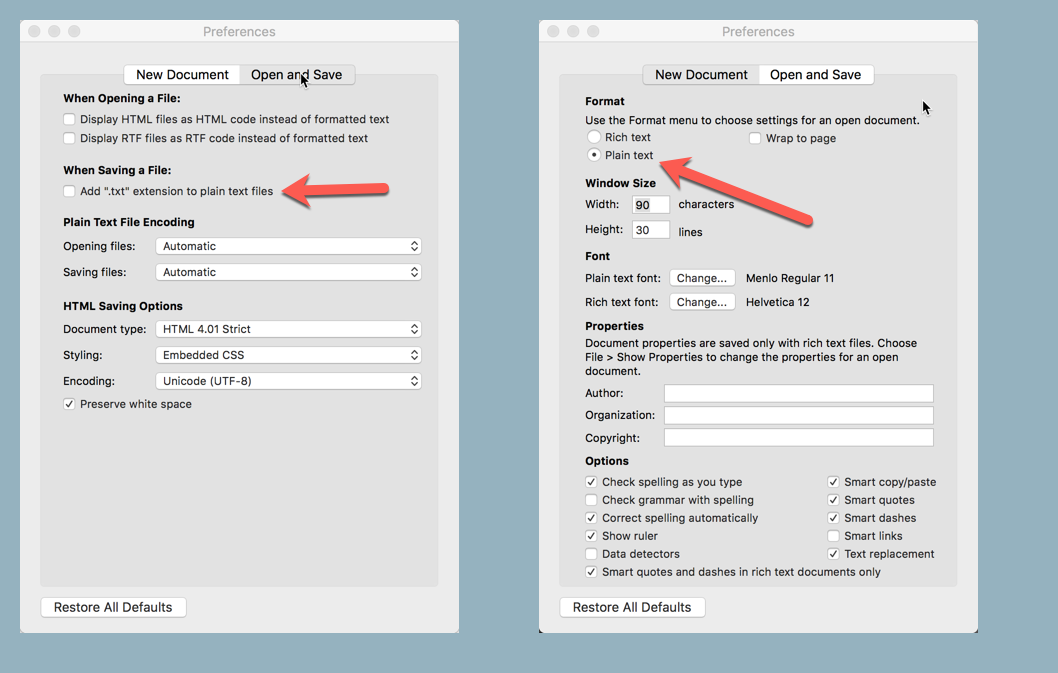The width and height of the screenshot is (1058, 673).
Task: Click Change button for Rich text font
Action: click(x=702, y=302)
